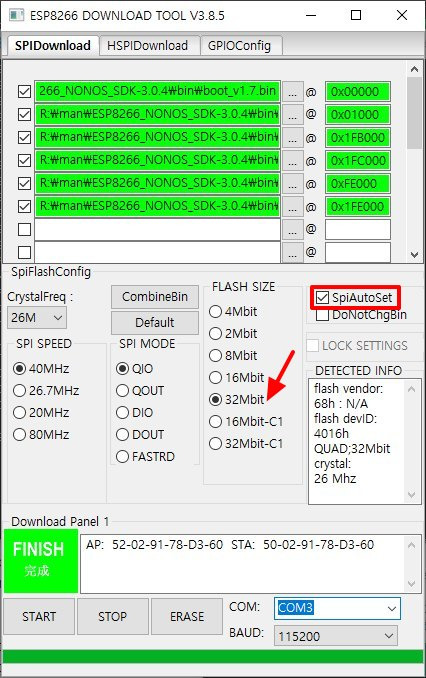Switch to the HSPIDownload tab

[x=148, y=46]
